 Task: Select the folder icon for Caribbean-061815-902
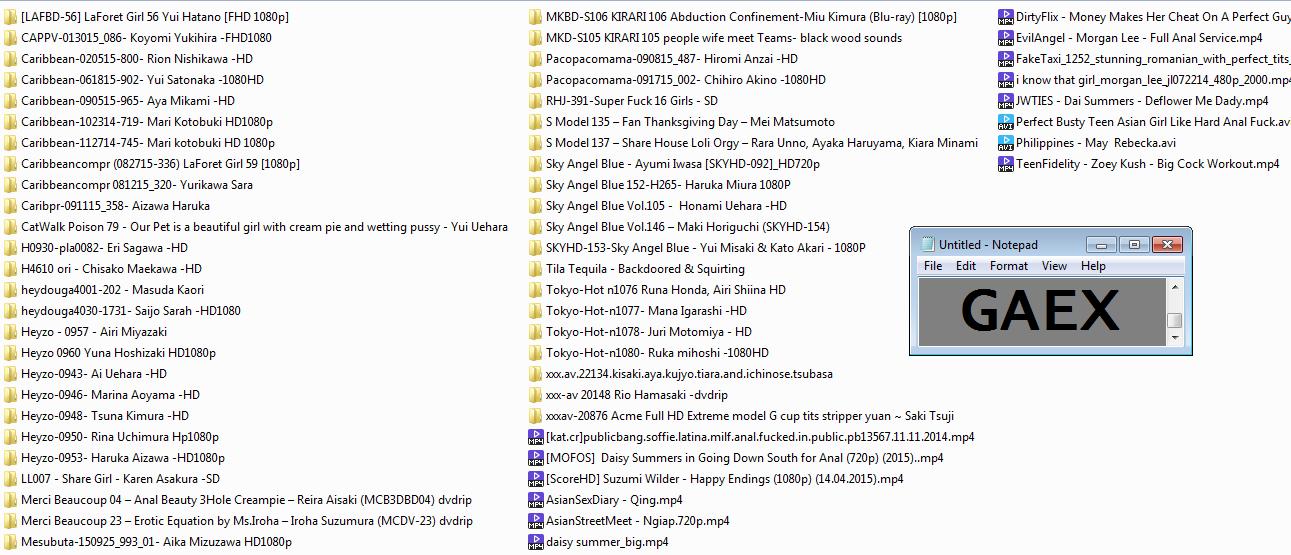pos(10,80)
